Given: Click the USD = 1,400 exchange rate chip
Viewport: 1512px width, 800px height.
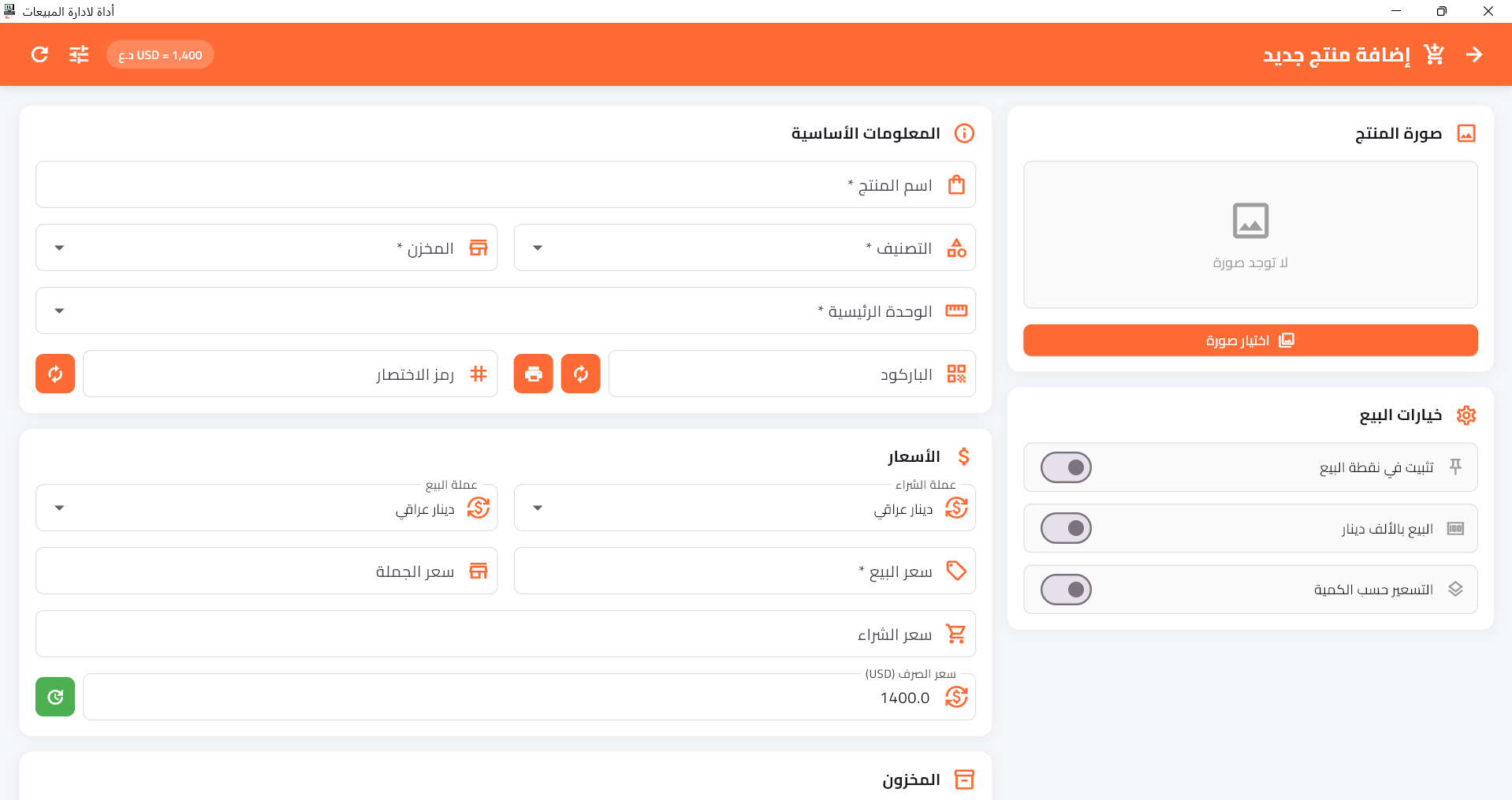Looking at the screenshot, I should click(x=160, y=54).
